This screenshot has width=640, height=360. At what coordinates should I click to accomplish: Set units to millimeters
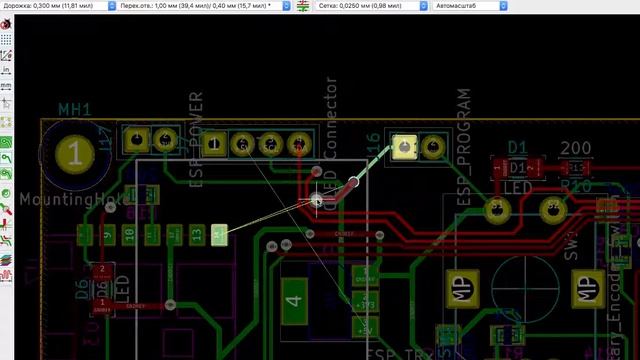click(x=6, y=86)
